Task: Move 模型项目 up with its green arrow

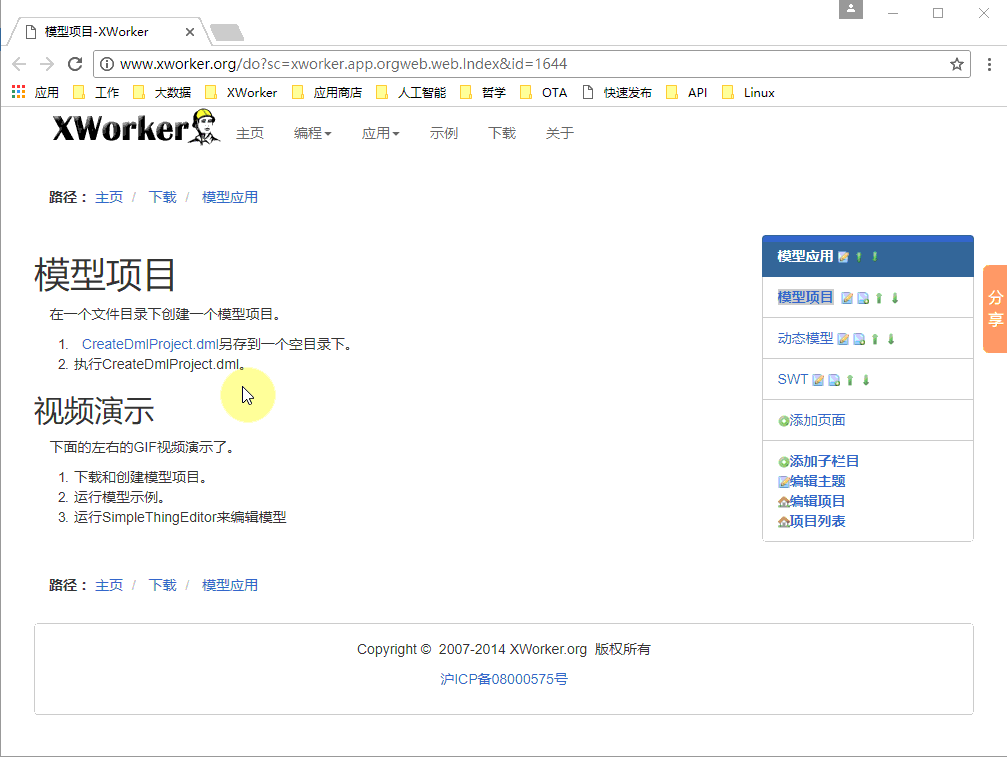Action: click(x=879, y=298)
